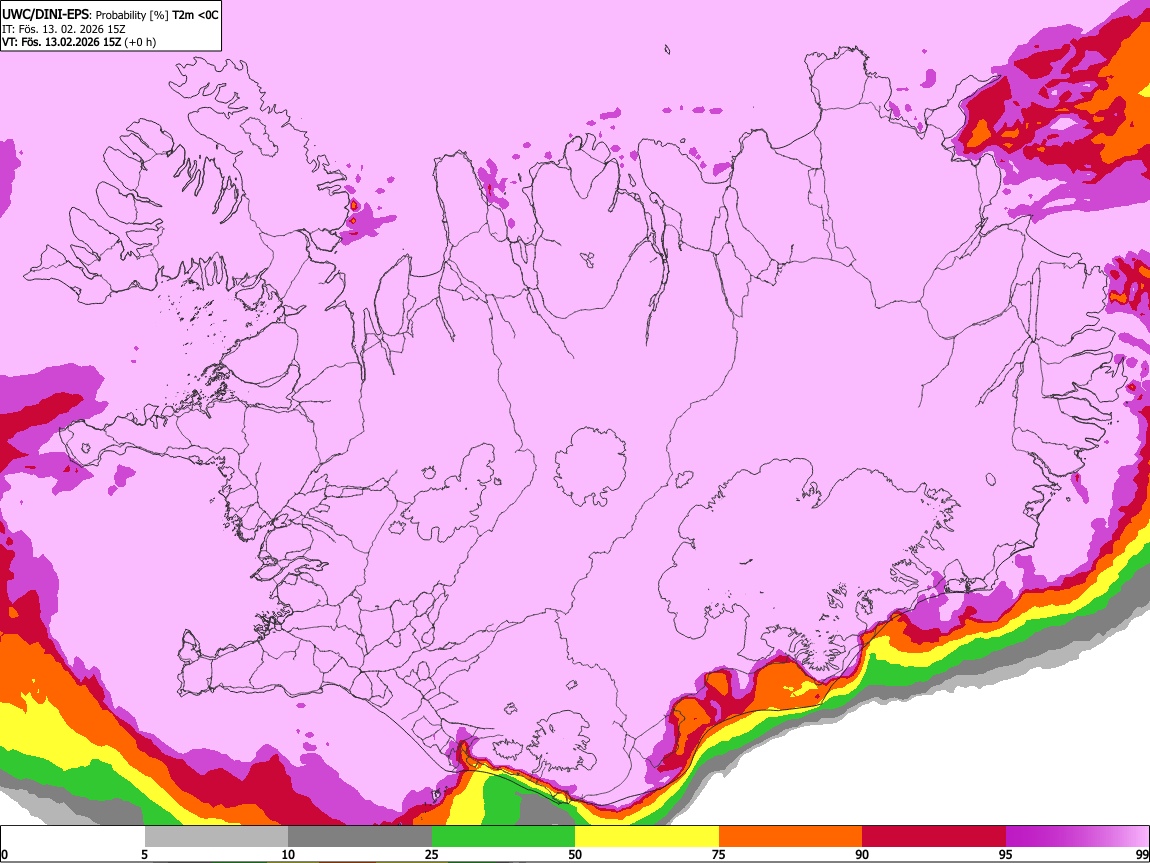Viewport: 1150px width, 863px height.
Task: Click the legend tick label '50'
Action: point(575,854)
